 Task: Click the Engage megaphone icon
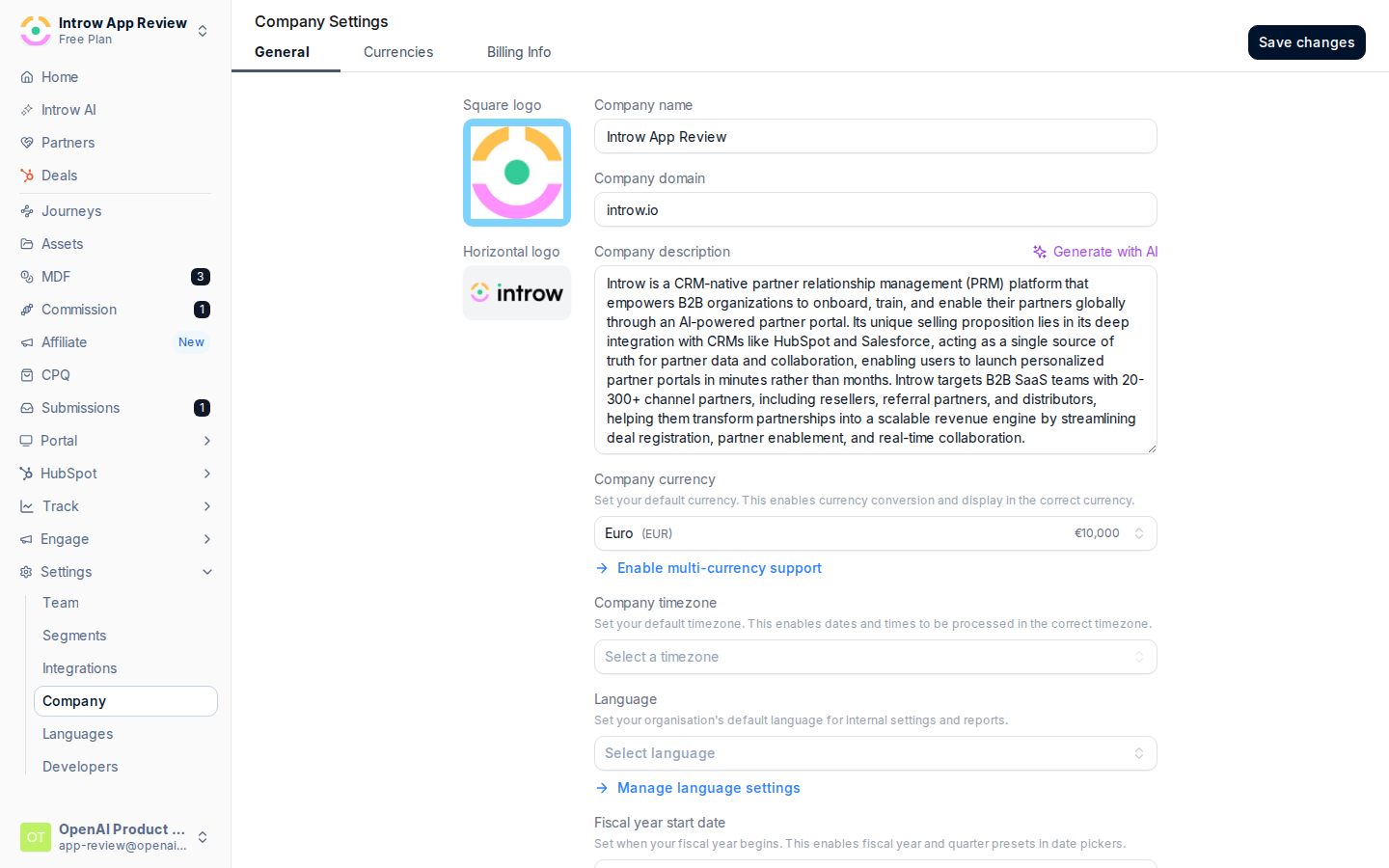tap(26, 539)
